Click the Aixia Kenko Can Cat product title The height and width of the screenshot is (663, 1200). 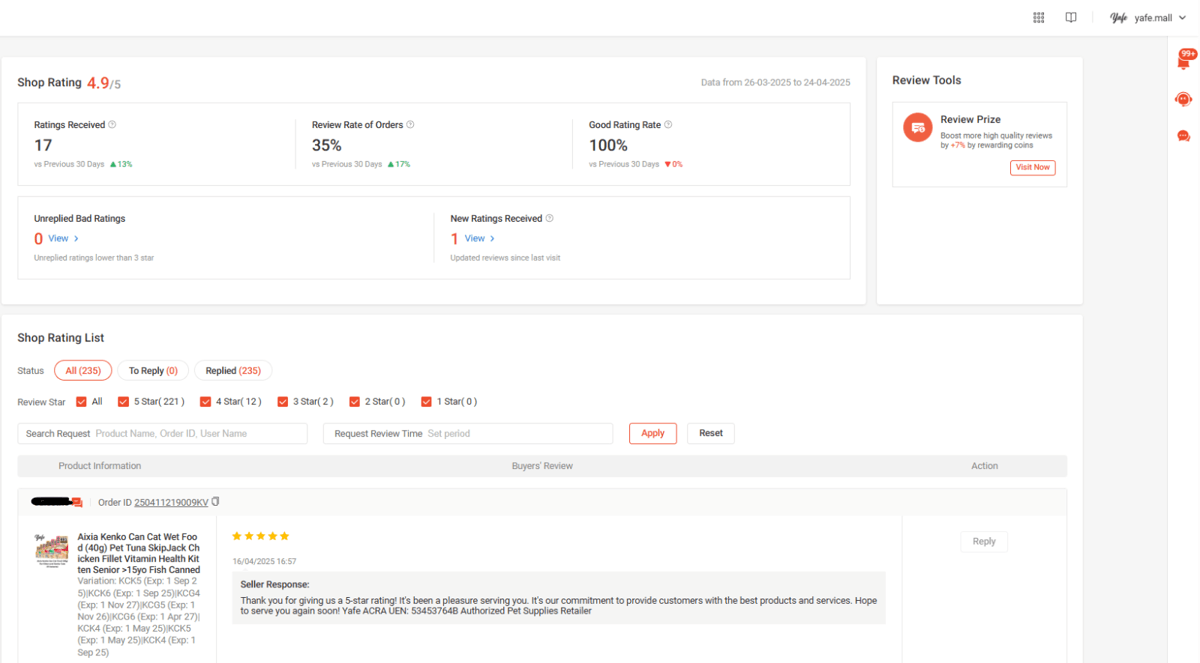139,553
